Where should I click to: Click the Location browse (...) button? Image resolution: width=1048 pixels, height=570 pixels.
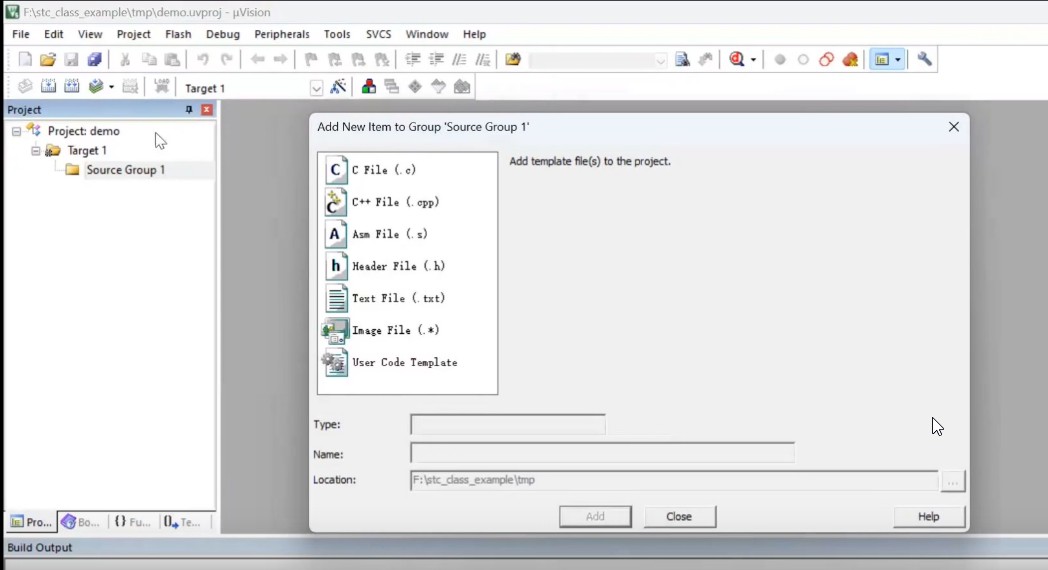953,481
